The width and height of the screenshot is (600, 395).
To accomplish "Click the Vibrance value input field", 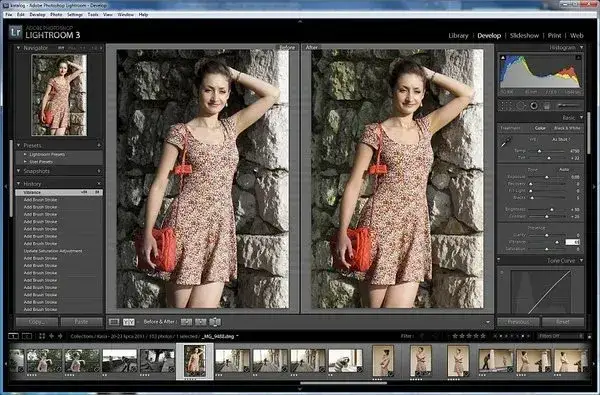I will [573, 242].
